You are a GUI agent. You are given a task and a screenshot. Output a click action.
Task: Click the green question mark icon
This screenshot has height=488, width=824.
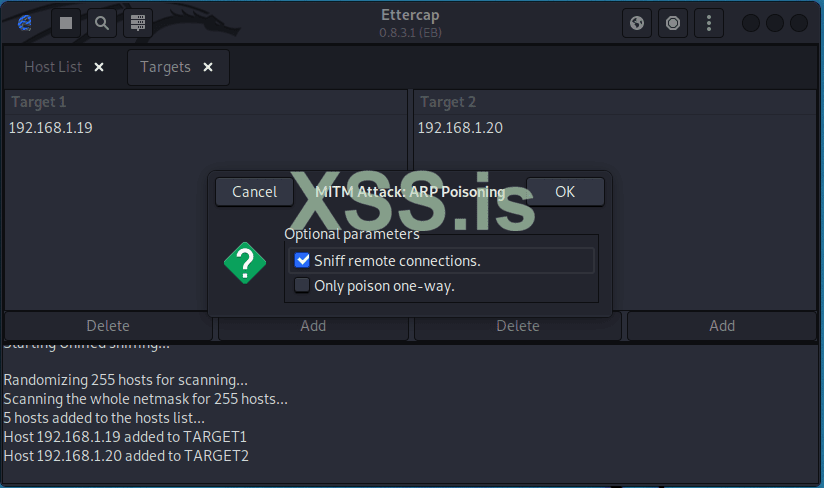tap(245, 263)
